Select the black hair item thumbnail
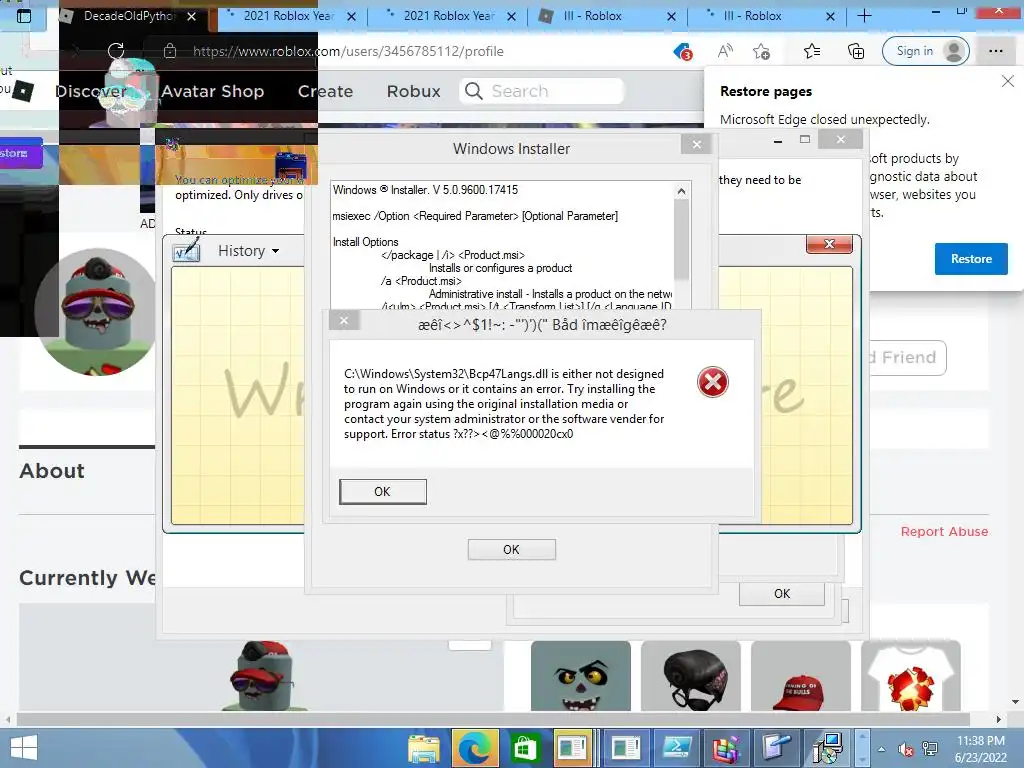The width and height of the screenshot is (1024, 768). click(691, 676)
